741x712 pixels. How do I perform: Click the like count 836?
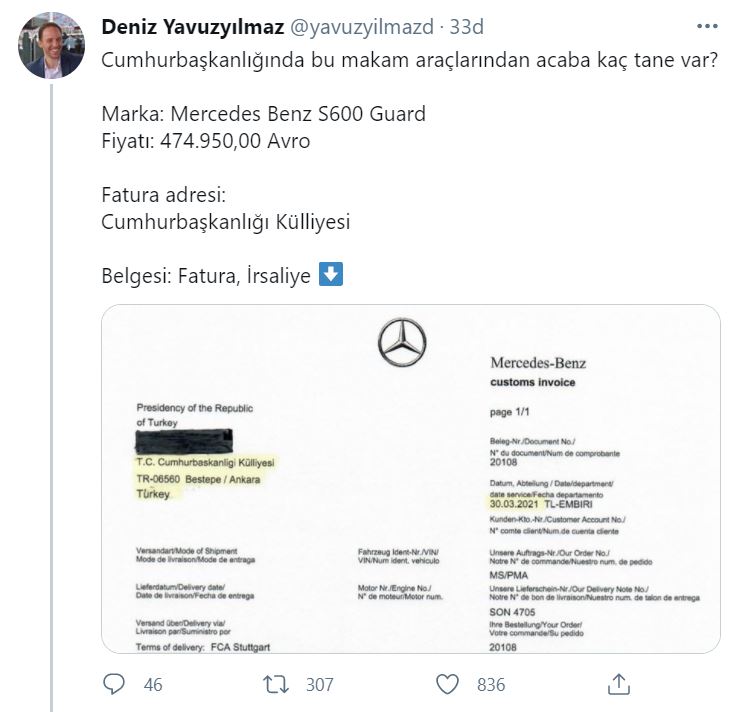[x=490, y=684]
